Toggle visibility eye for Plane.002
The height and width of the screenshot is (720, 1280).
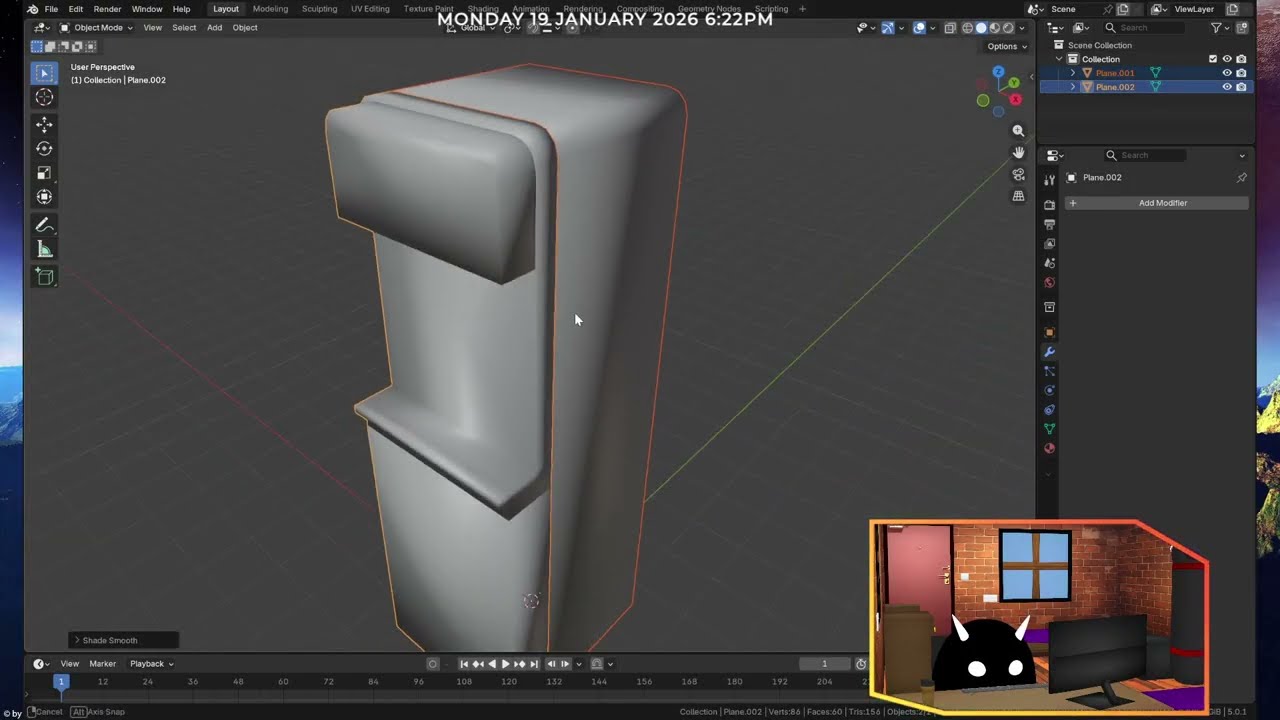[x=1227, y=87]
